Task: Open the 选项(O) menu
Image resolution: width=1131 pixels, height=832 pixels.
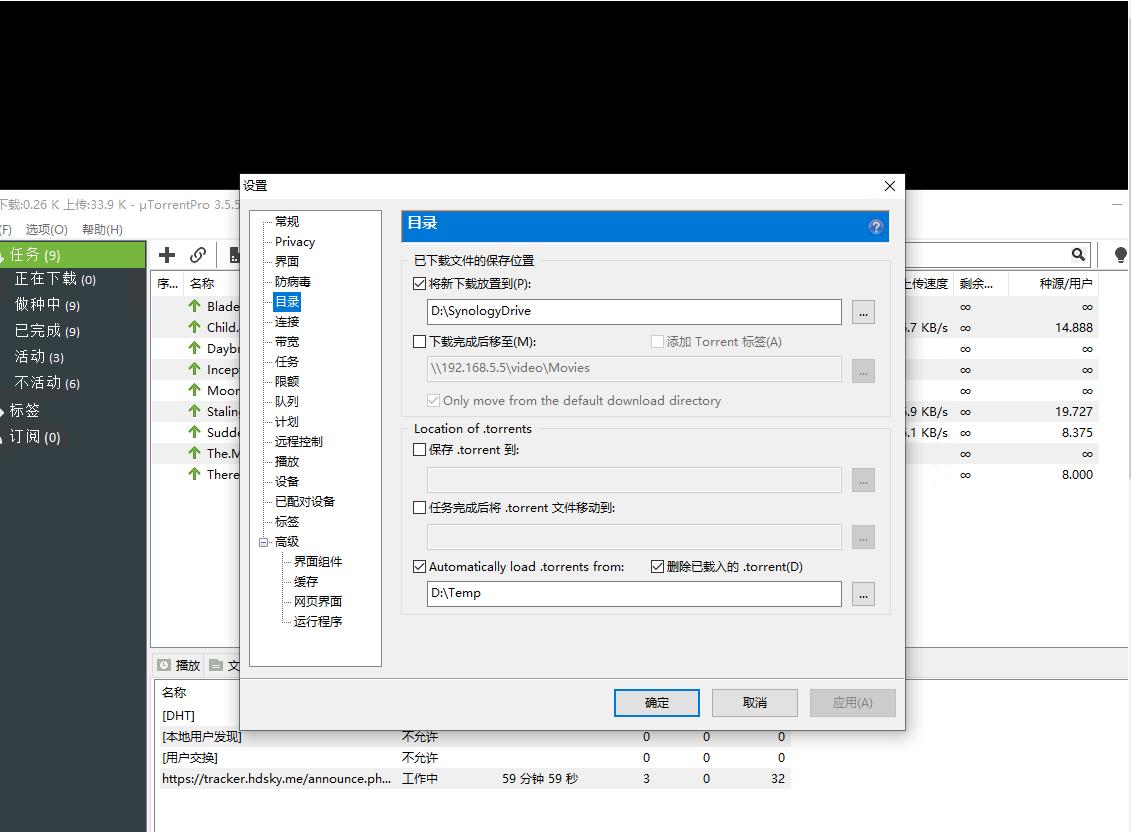Action: [46, 230]
